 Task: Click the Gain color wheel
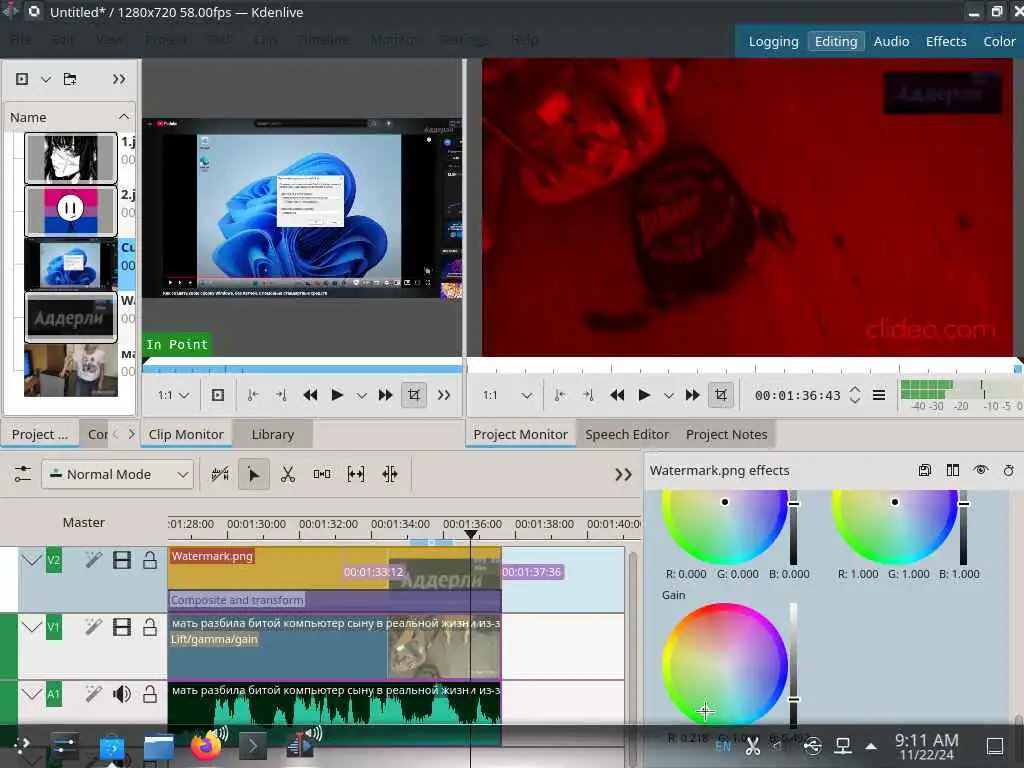click(724, 665)
